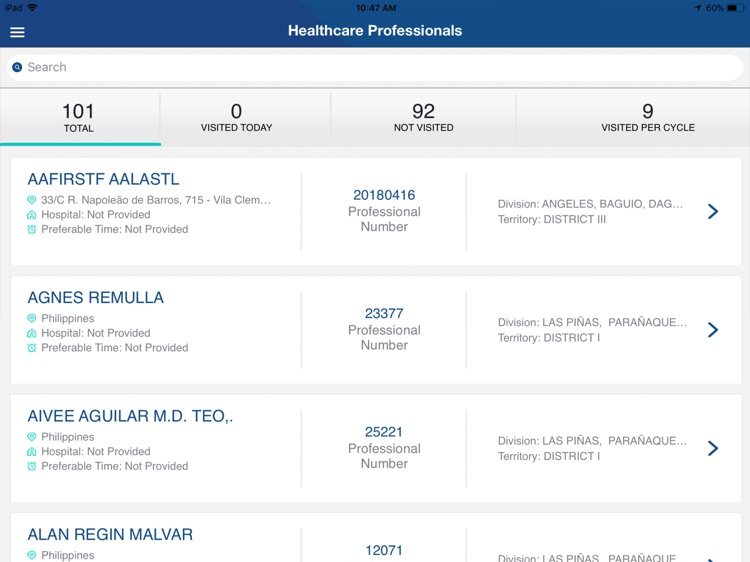Open AIVEE AGUILAR M.D. TEO profile name
This screenshot has height=562, width=750.
point(130,416)
